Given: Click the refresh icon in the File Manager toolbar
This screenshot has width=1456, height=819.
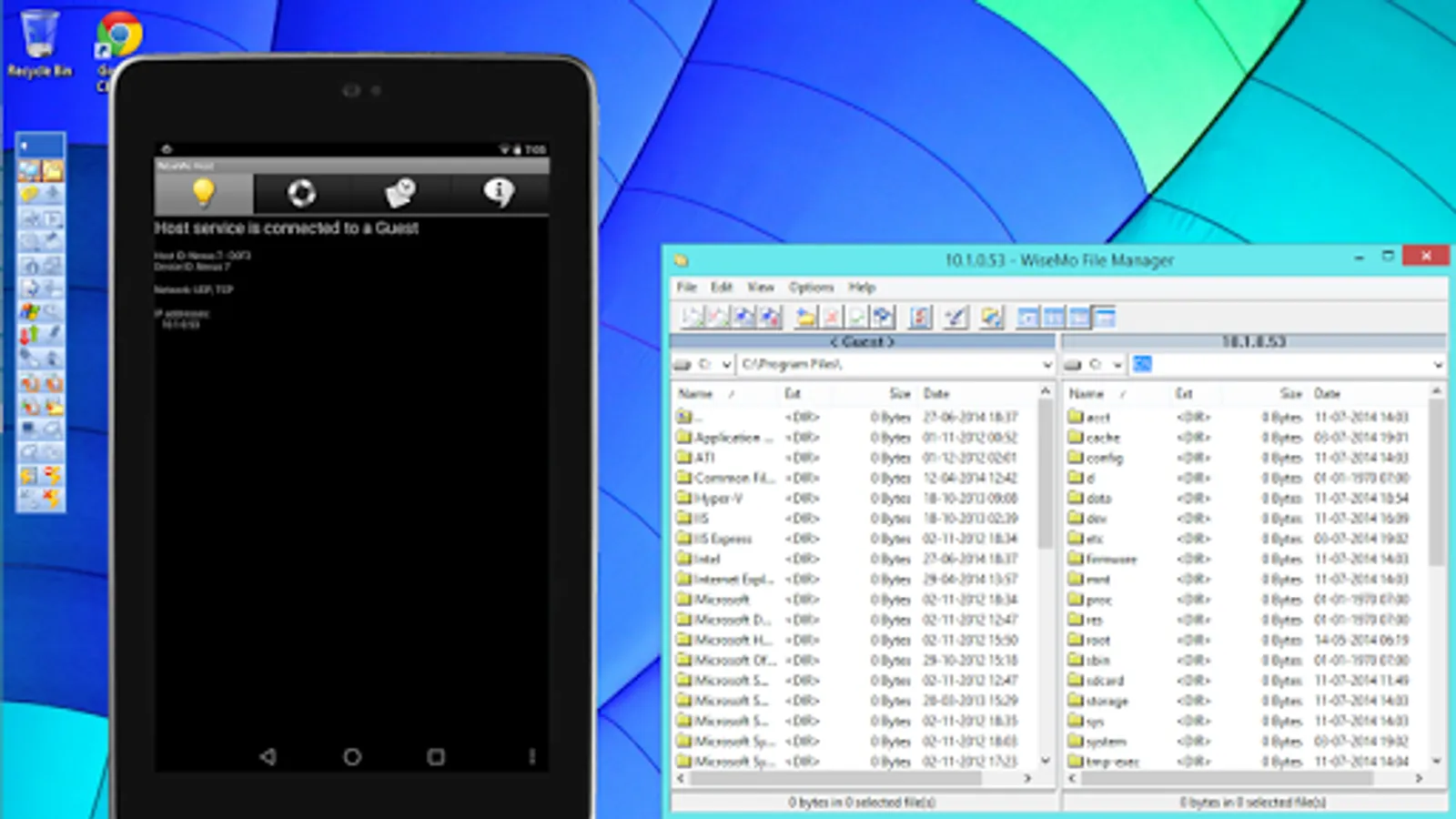Looking at the screenshot, I should coord(856,317).
